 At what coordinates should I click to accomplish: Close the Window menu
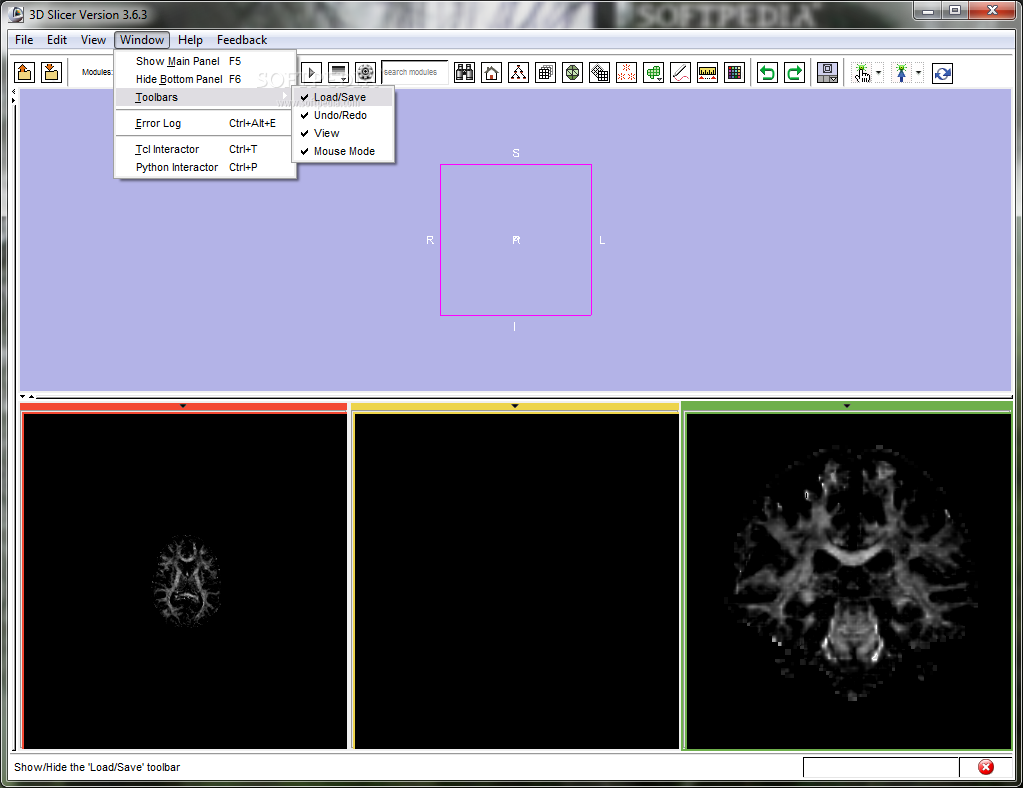click(x=142, y=40)
